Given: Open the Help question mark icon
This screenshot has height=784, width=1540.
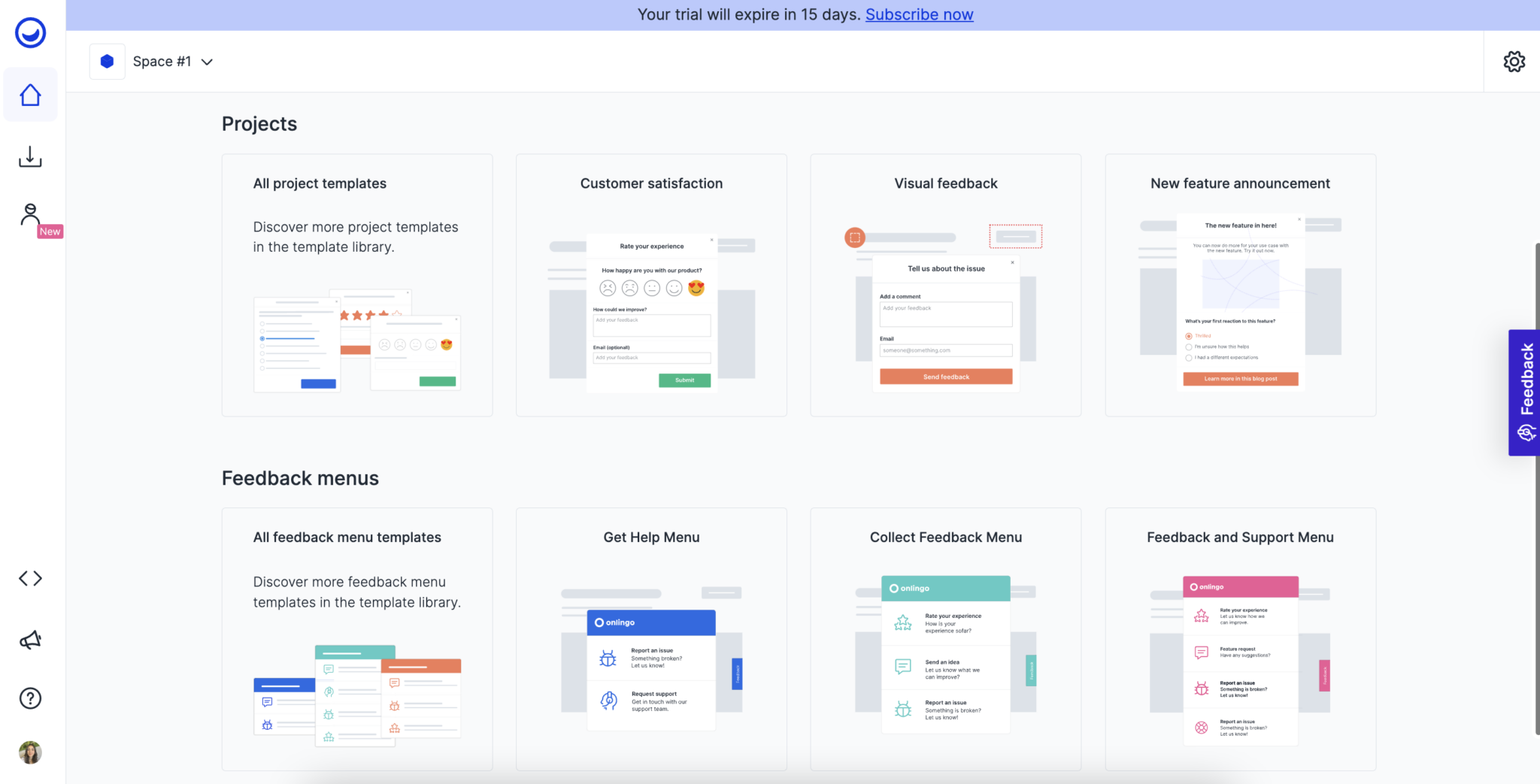Looking at the screenshot, I should 30,698.
